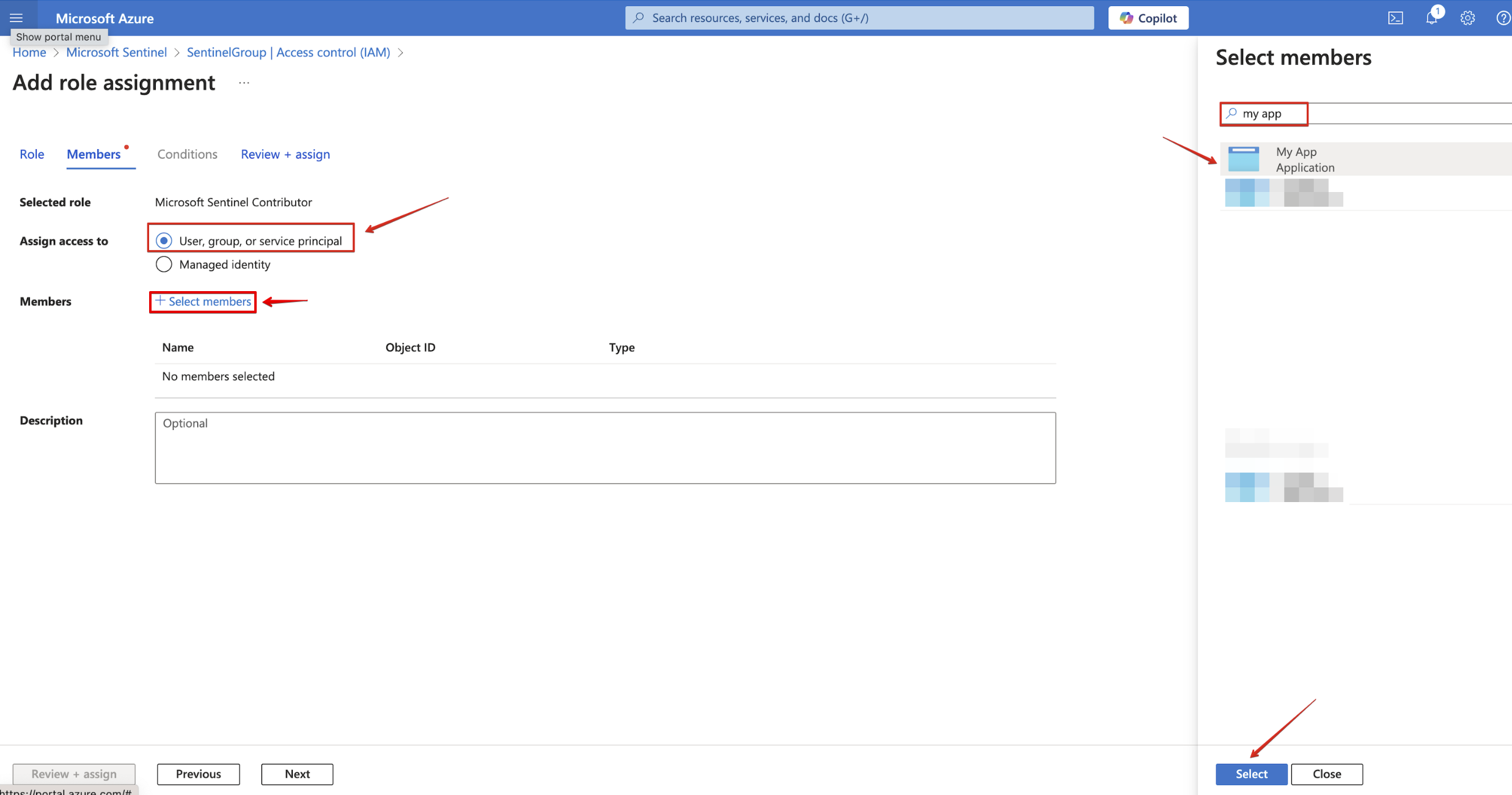This screenshot has height=795, width=1512.
Task: Go back with the Previous button
Action: click(198, 774)
